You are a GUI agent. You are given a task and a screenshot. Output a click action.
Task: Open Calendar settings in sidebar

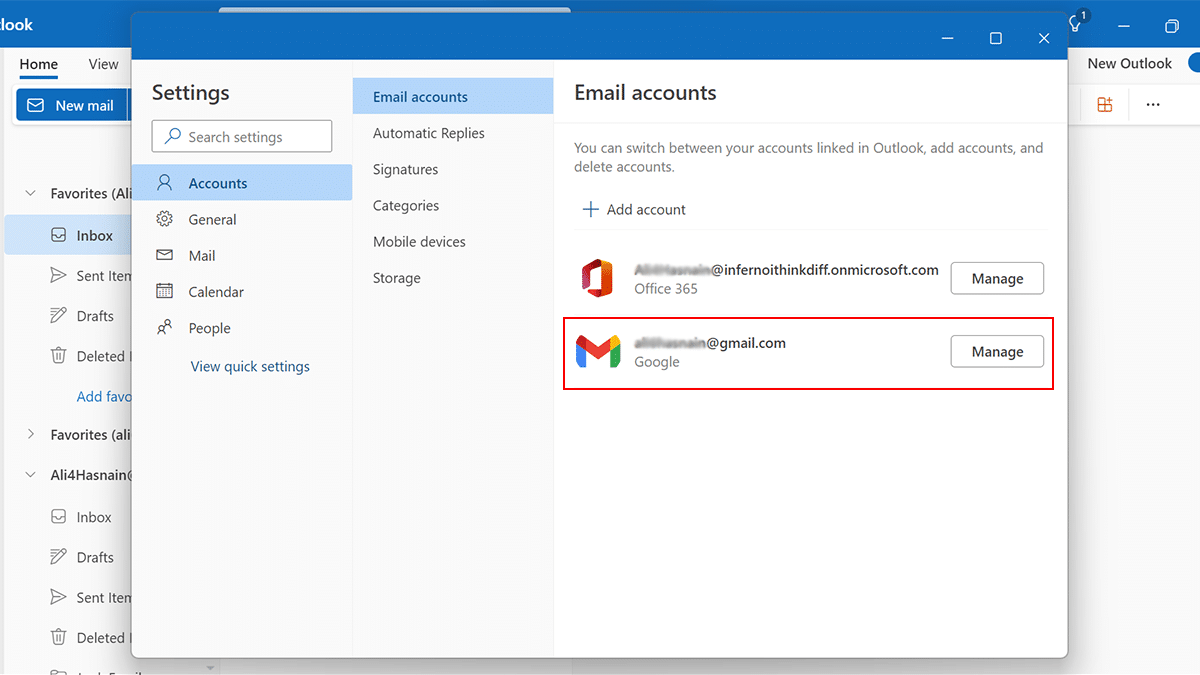point(216,292)
